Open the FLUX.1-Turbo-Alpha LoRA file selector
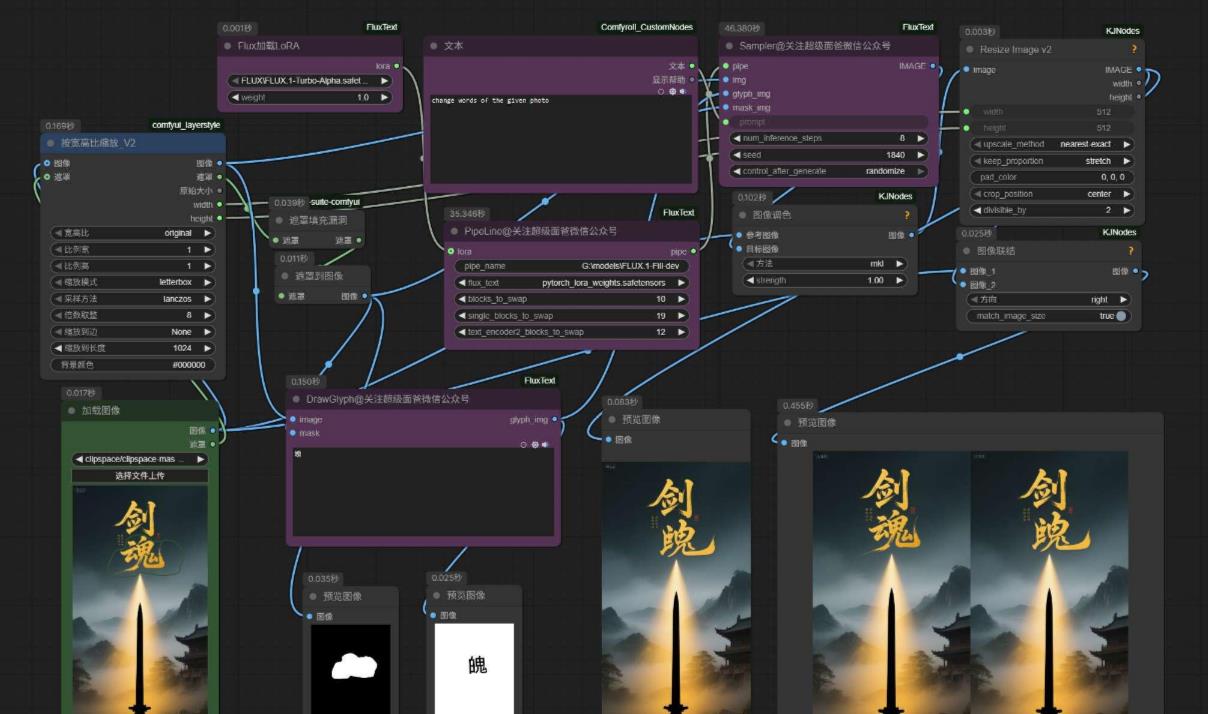Image resolution: width=1208 pixels, height=714 pixels. [310, 81]
